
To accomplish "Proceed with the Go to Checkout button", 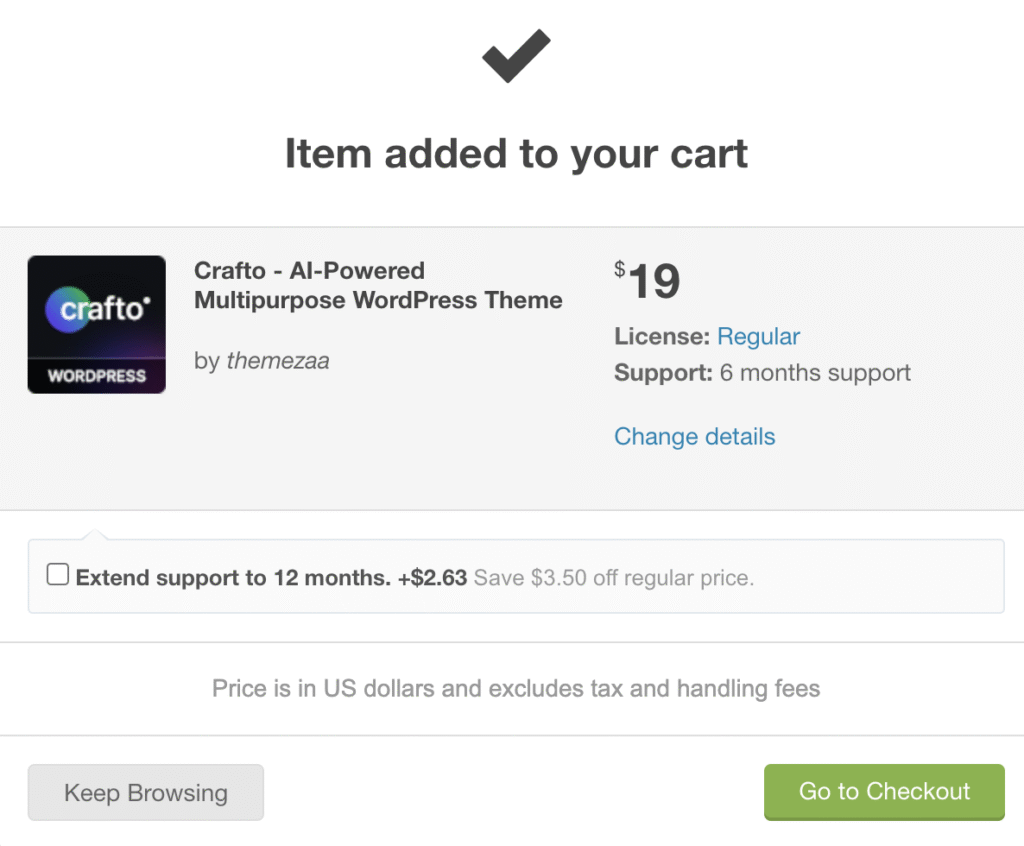I will (x=884, y=791).
